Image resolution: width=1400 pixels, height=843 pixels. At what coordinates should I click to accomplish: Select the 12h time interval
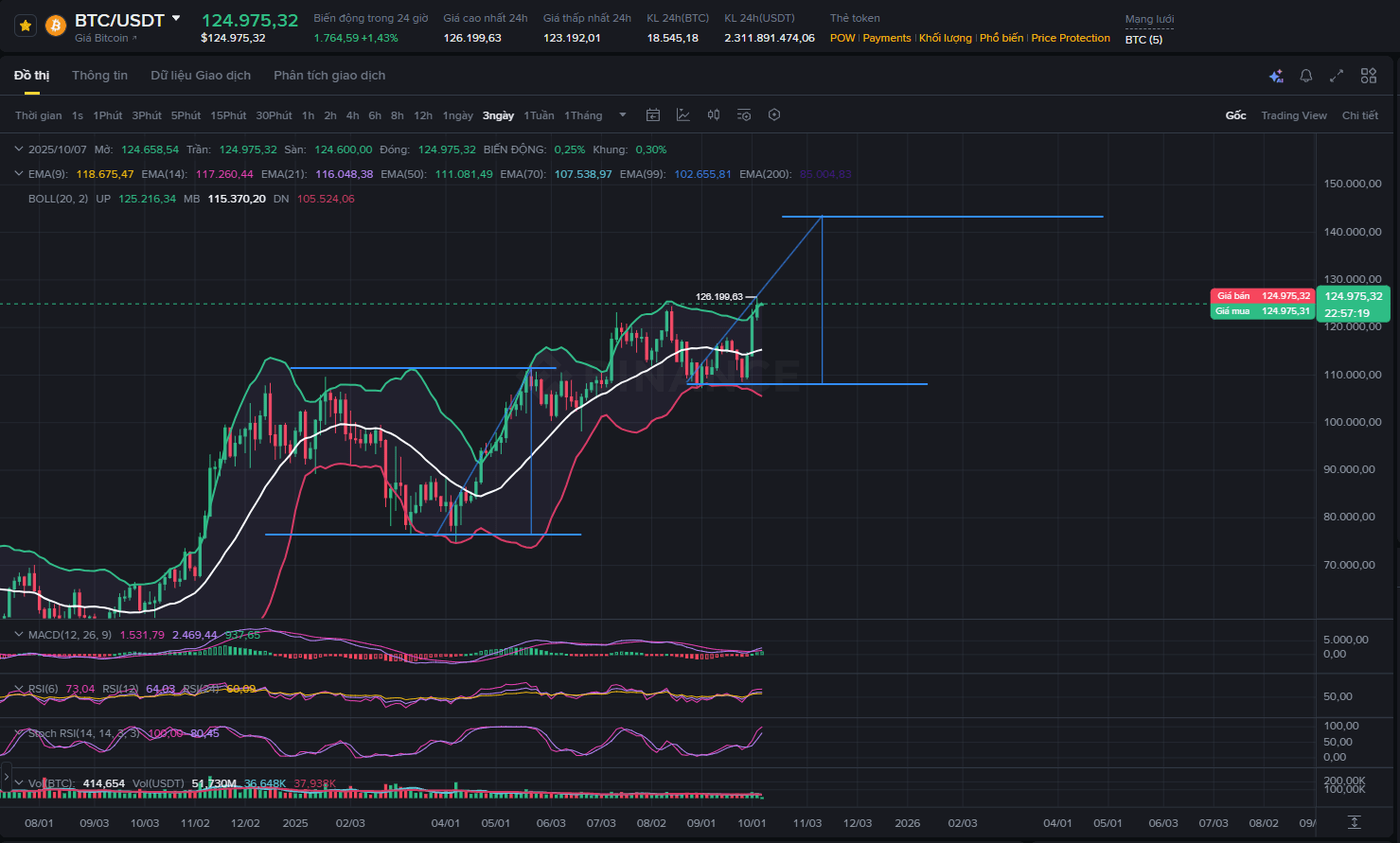tap(423, 115)
